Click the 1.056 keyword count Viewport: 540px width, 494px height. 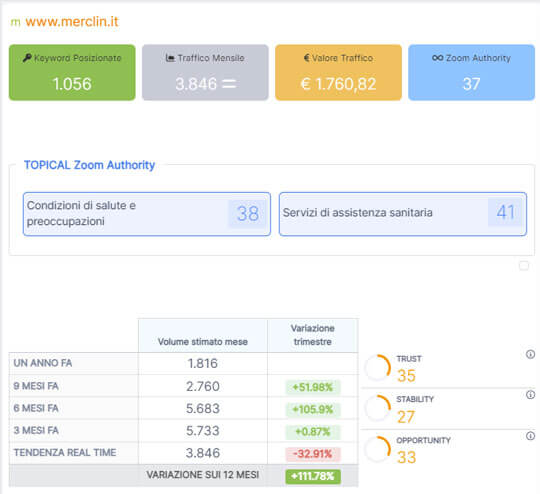pyautogui.click(x=72, y=84)
